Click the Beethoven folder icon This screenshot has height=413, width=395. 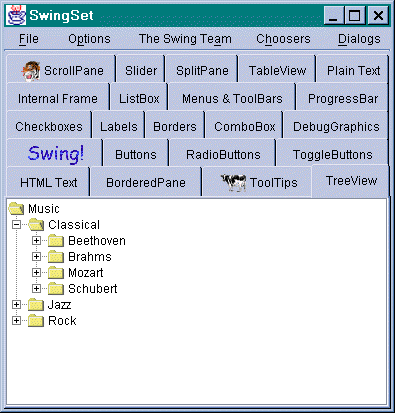click(x=56, y=241)
